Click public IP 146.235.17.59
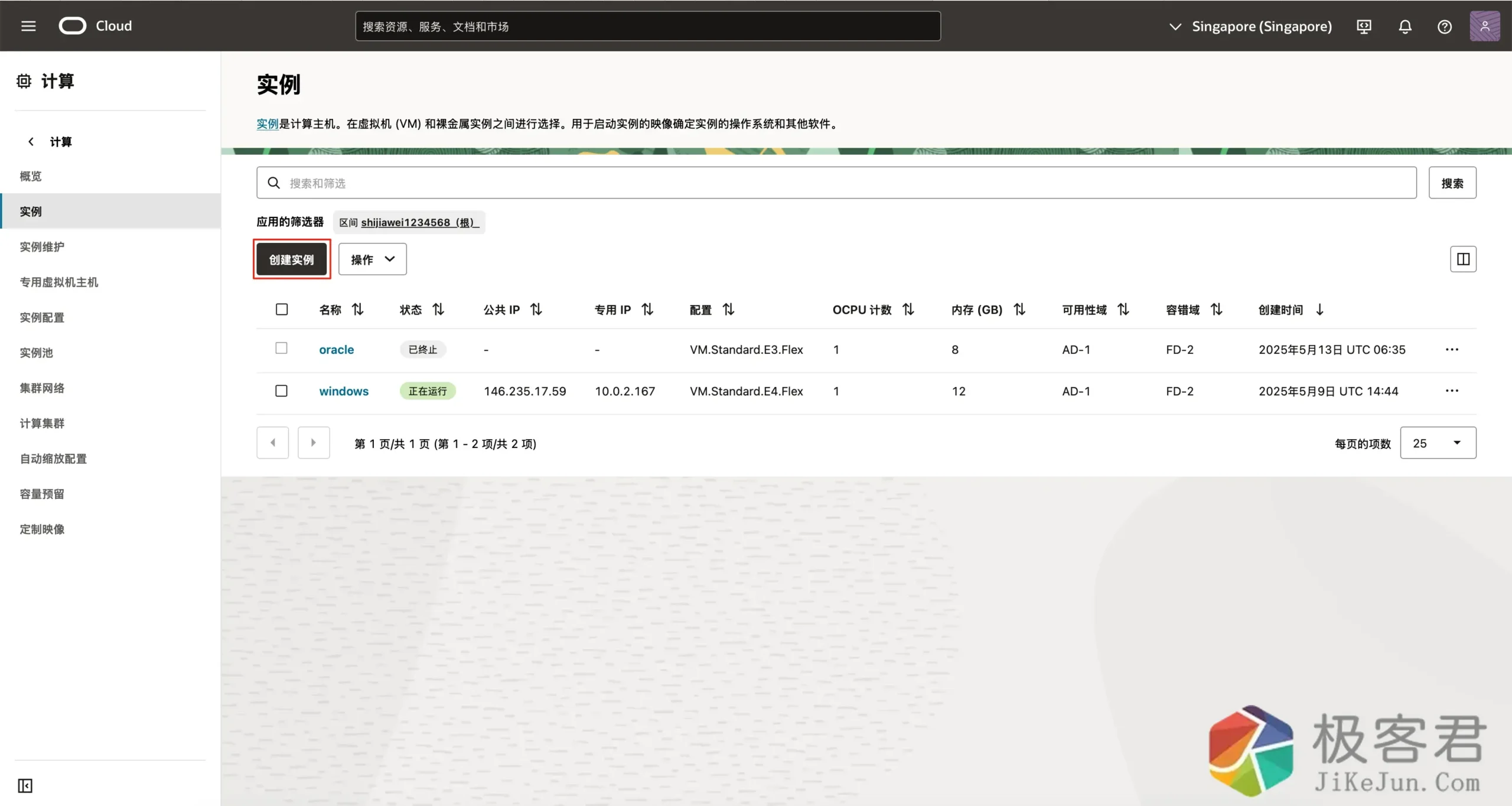Image resolution: width=1512 pixels, height=806 pixels. [x=525, y=391]
